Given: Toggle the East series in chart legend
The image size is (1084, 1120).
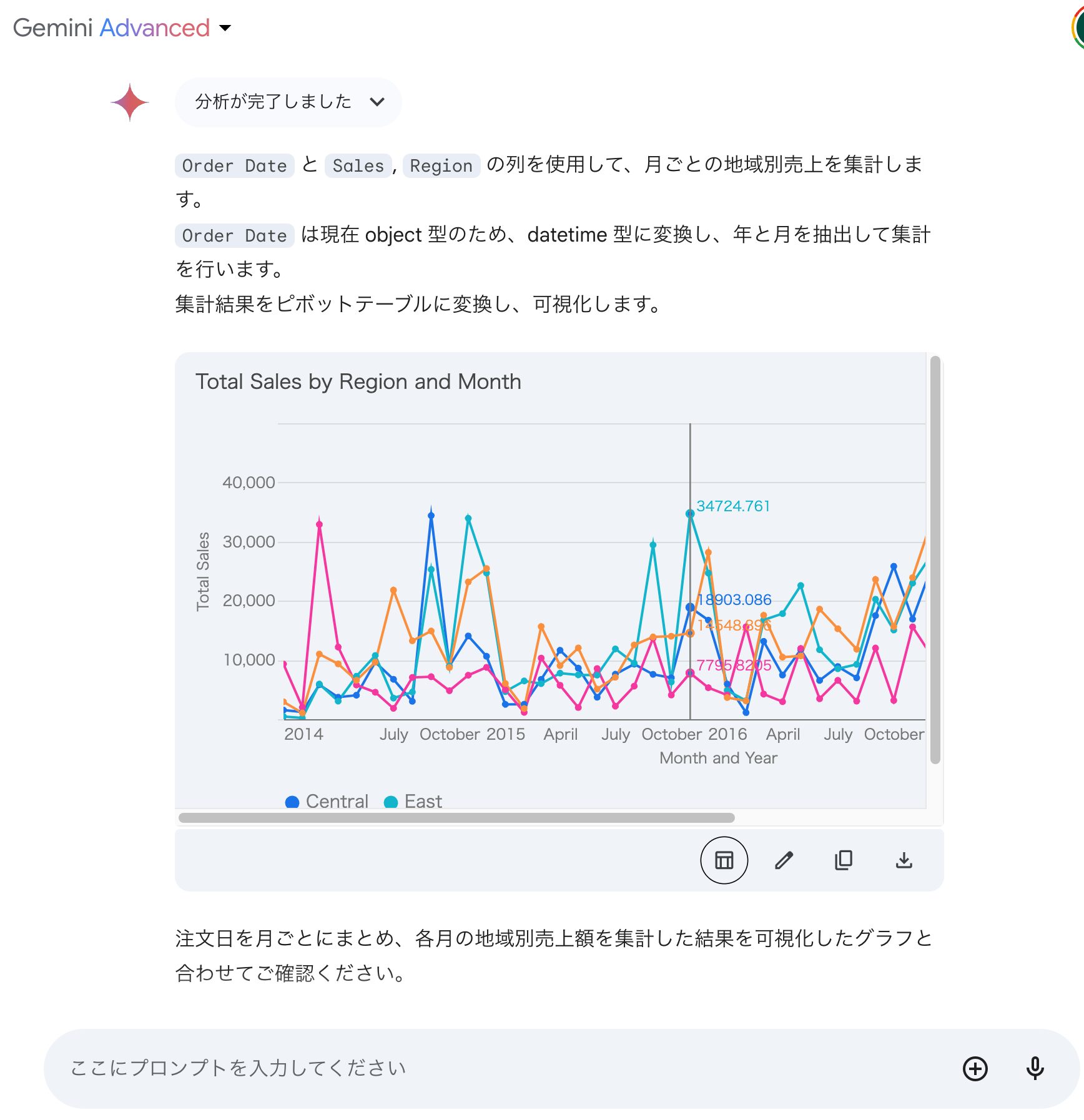Looking at the screenshot, I should (x=413, y=801).
